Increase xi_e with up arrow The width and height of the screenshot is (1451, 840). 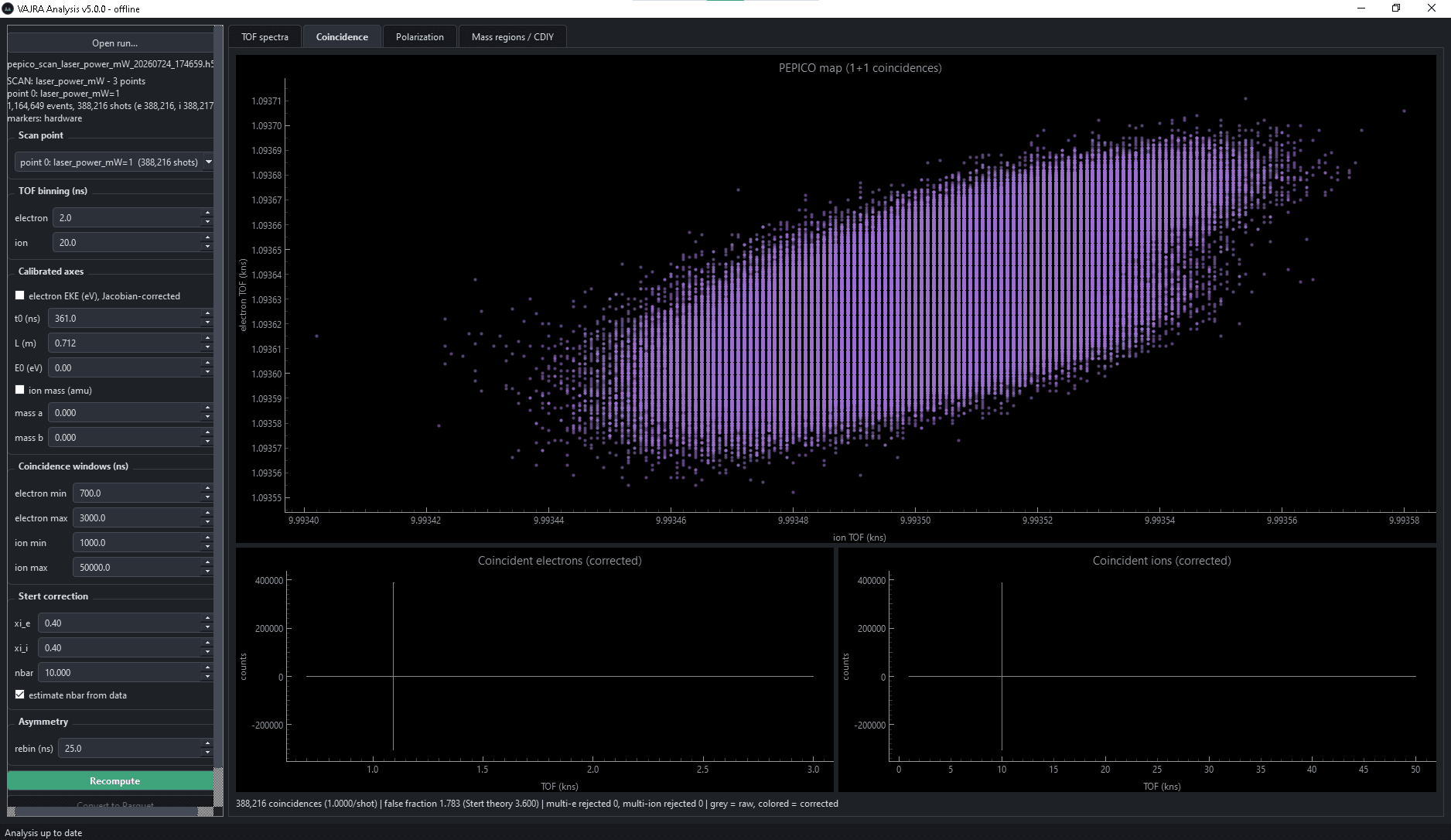[x=207, y=619]
